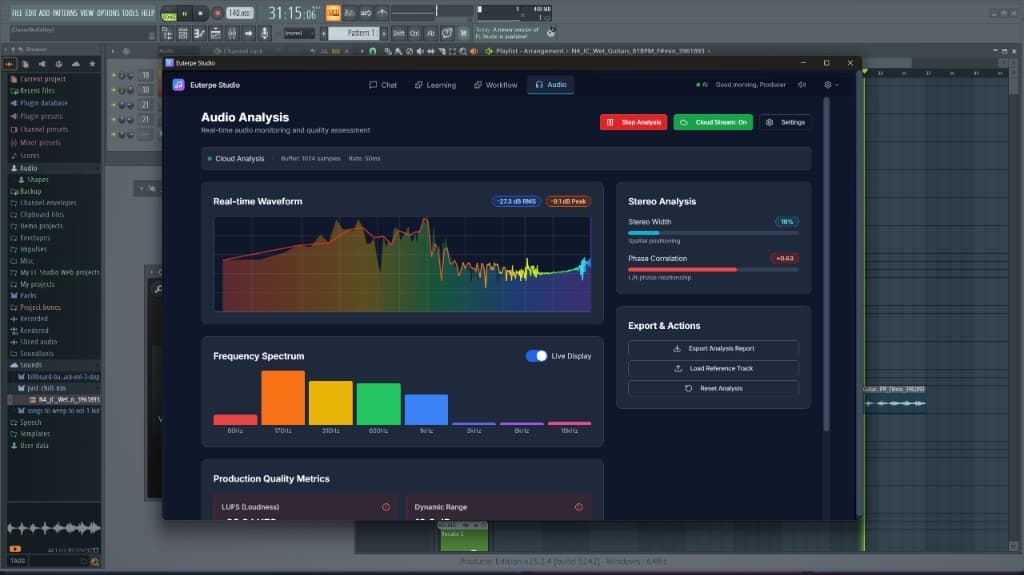Open the OPTIONS menu in FL Studio
The height and width of the screenshot is (575, 1024).
click(x=108, y=13)
